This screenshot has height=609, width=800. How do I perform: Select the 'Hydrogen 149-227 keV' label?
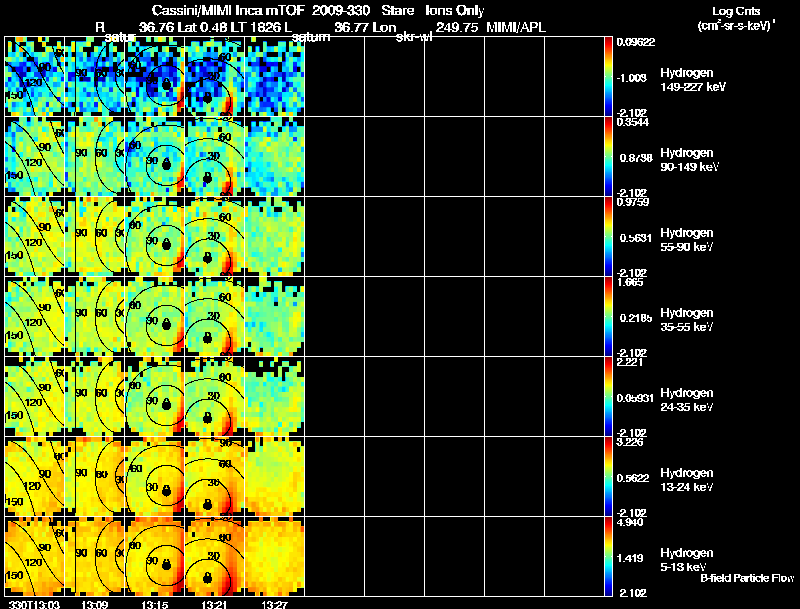(x=693, y=80)
